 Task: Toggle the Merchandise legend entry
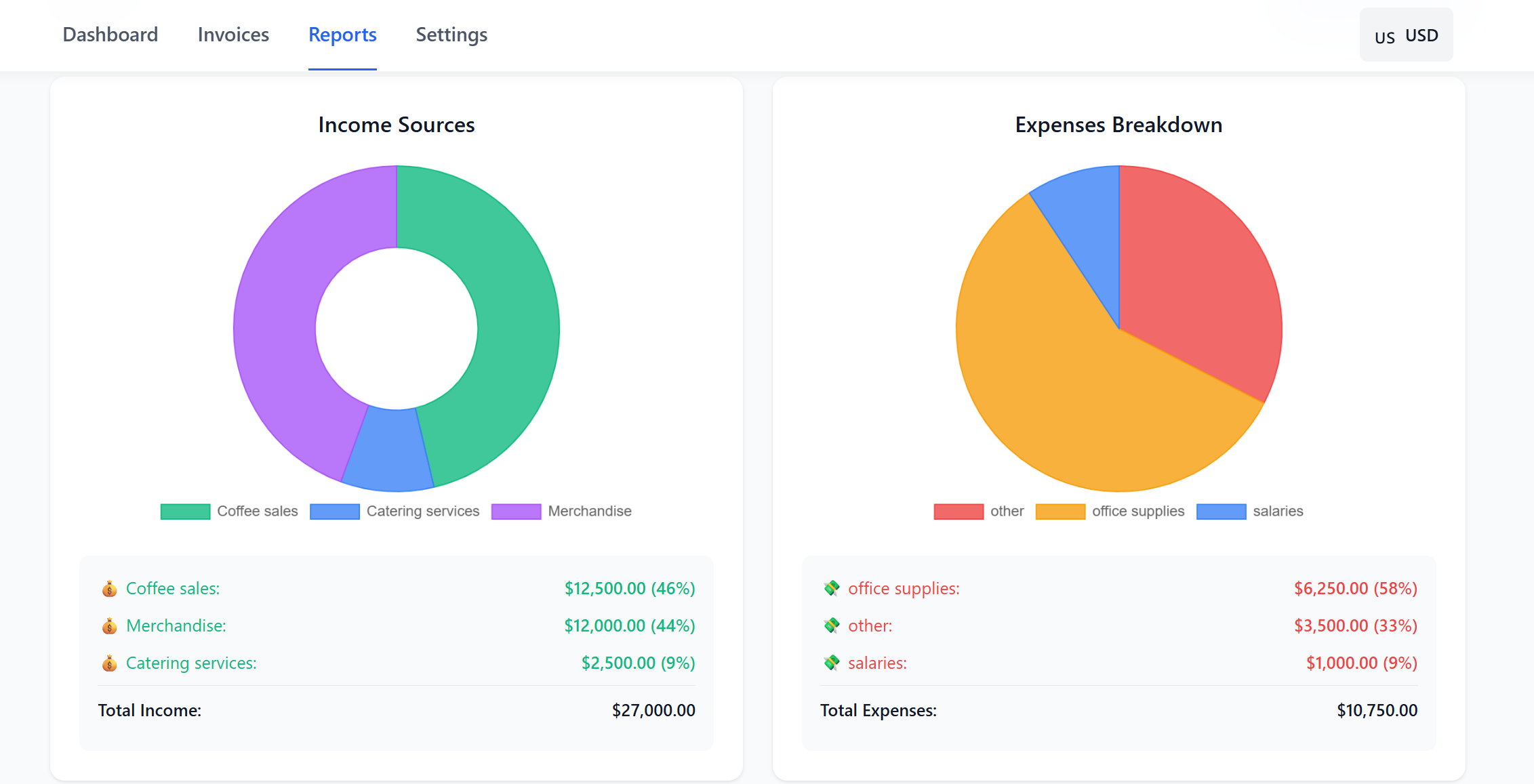tap(563, 511)
